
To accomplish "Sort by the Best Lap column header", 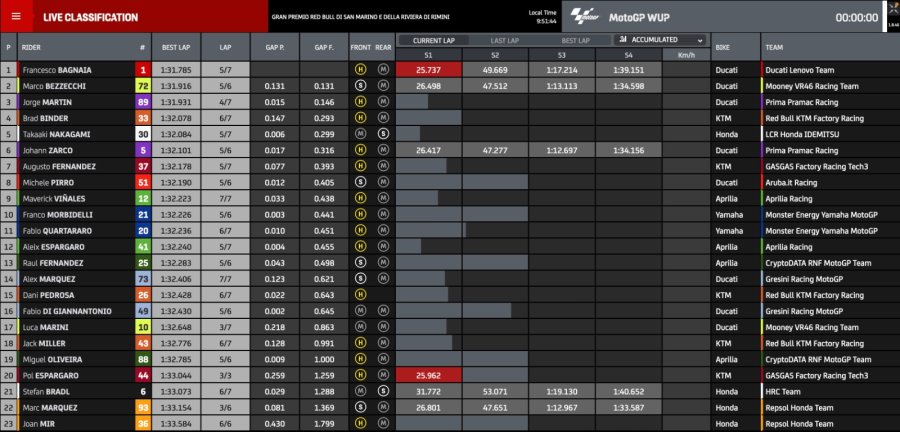I will tap(176, 48).
